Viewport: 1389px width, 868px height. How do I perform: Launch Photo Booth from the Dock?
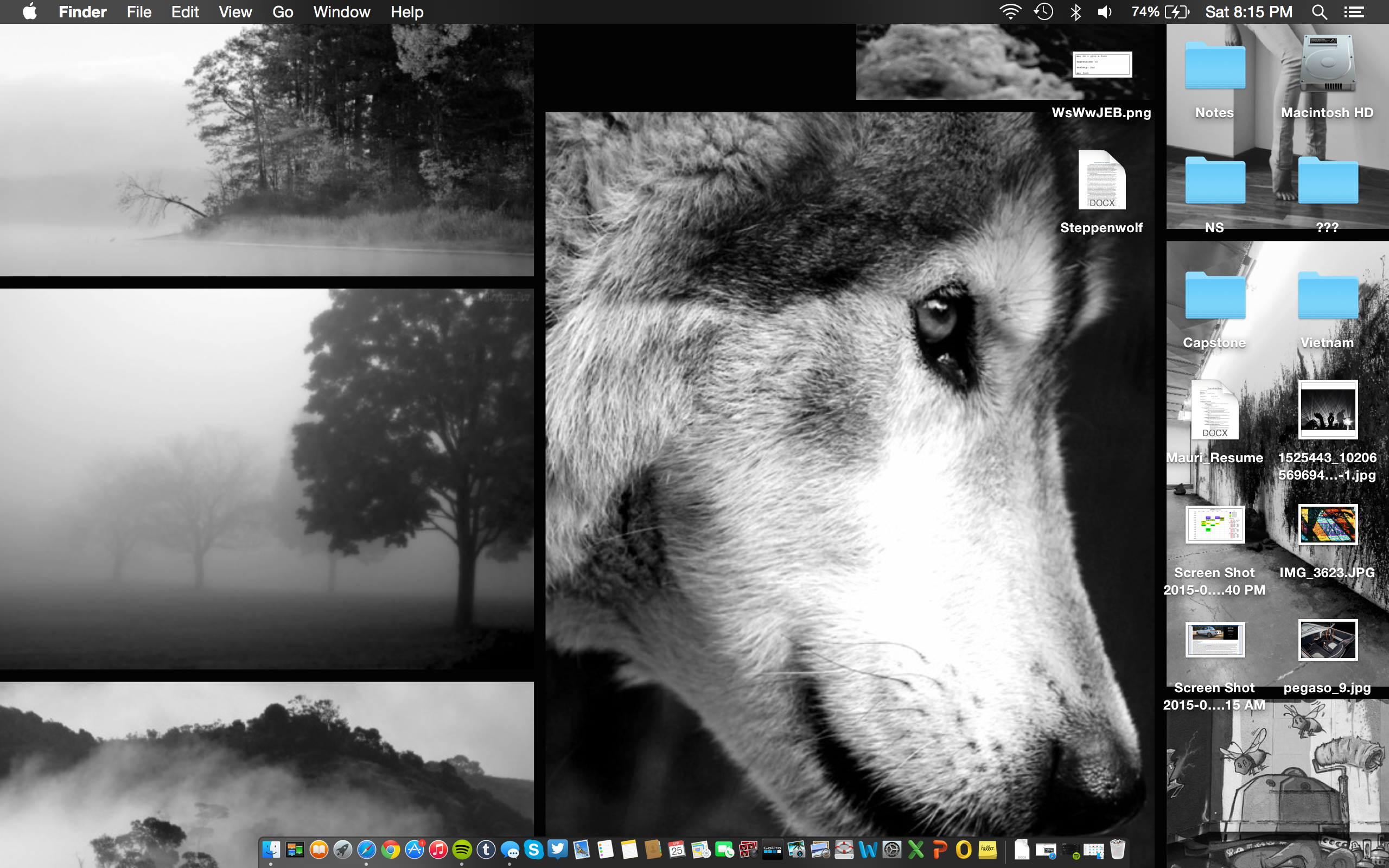coord(748,849)
